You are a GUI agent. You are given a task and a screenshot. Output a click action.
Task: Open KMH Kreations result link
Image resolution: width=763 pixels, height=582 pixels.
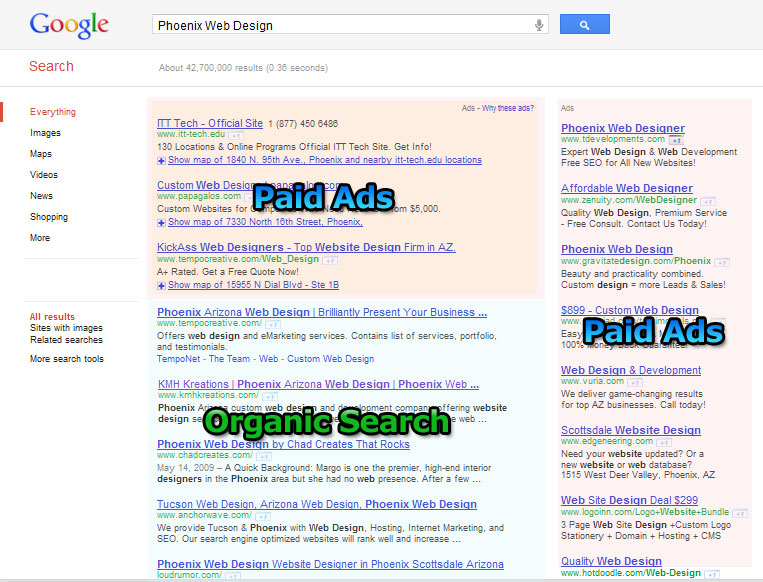318,384
